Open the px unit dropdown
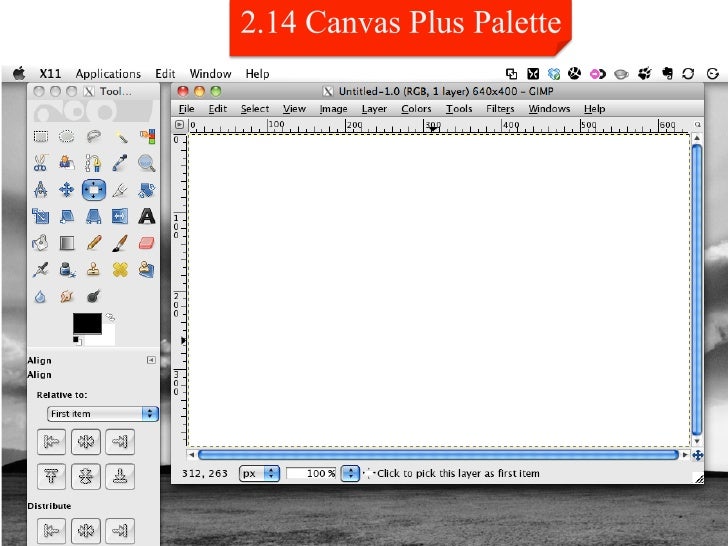 (259, 473)
